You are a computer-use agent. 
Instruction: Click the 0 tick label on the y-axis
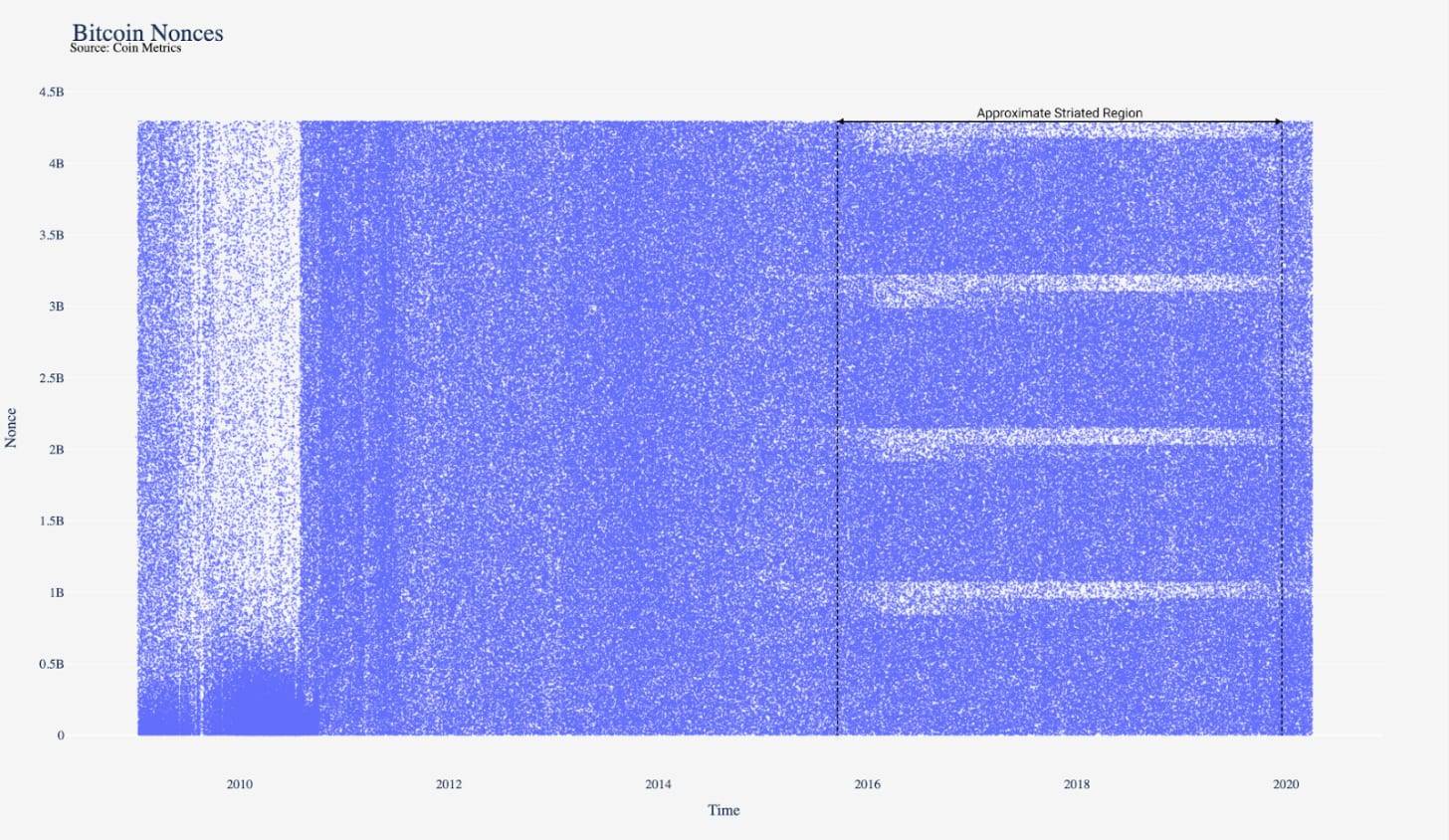pyautogui.click(x=60, y=735)
